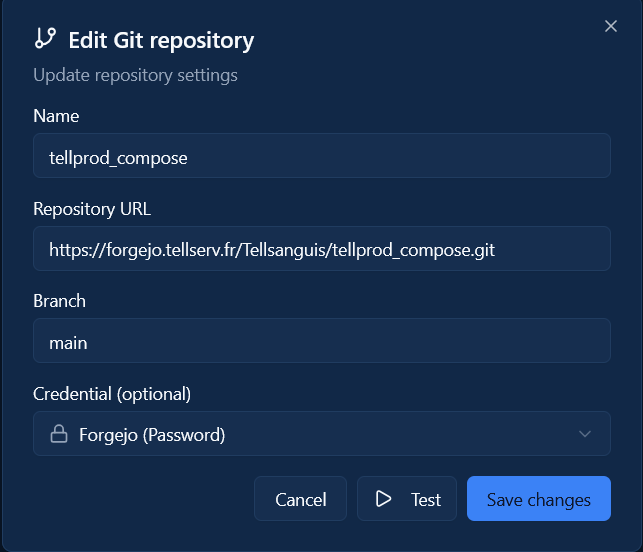Click into the Repository URL input
Image resolution: width=643 pixels, height=552 pixels.
pos(321,249)
